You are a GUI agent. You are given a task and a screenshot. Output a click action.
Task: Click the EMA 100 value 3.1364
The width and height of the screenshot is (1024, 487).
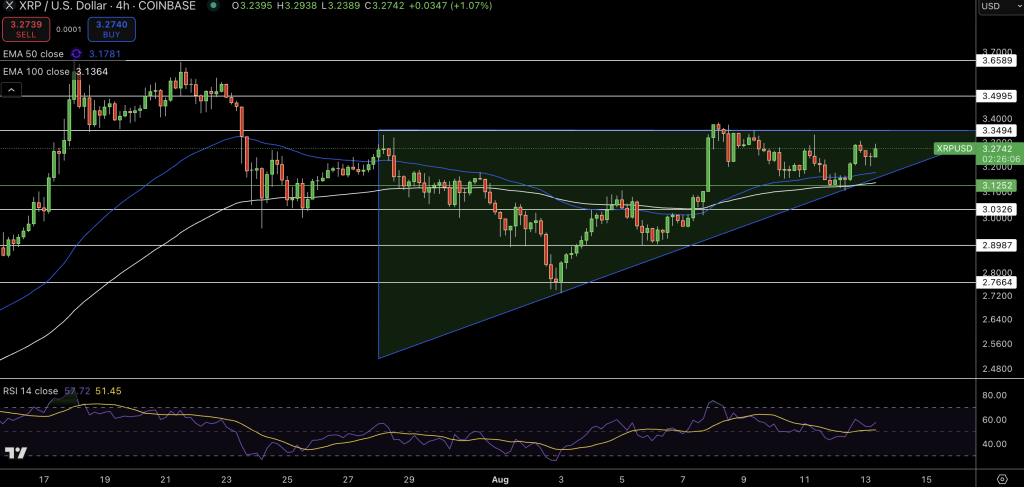point(91,72)
